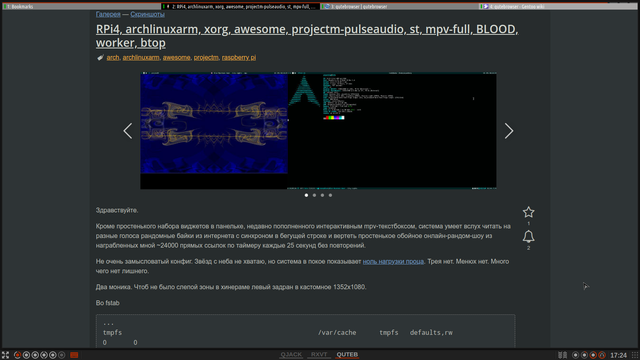Click the 17:24 clock in the panel
This screenshot has width=640, height=360.
coord(618,355)
